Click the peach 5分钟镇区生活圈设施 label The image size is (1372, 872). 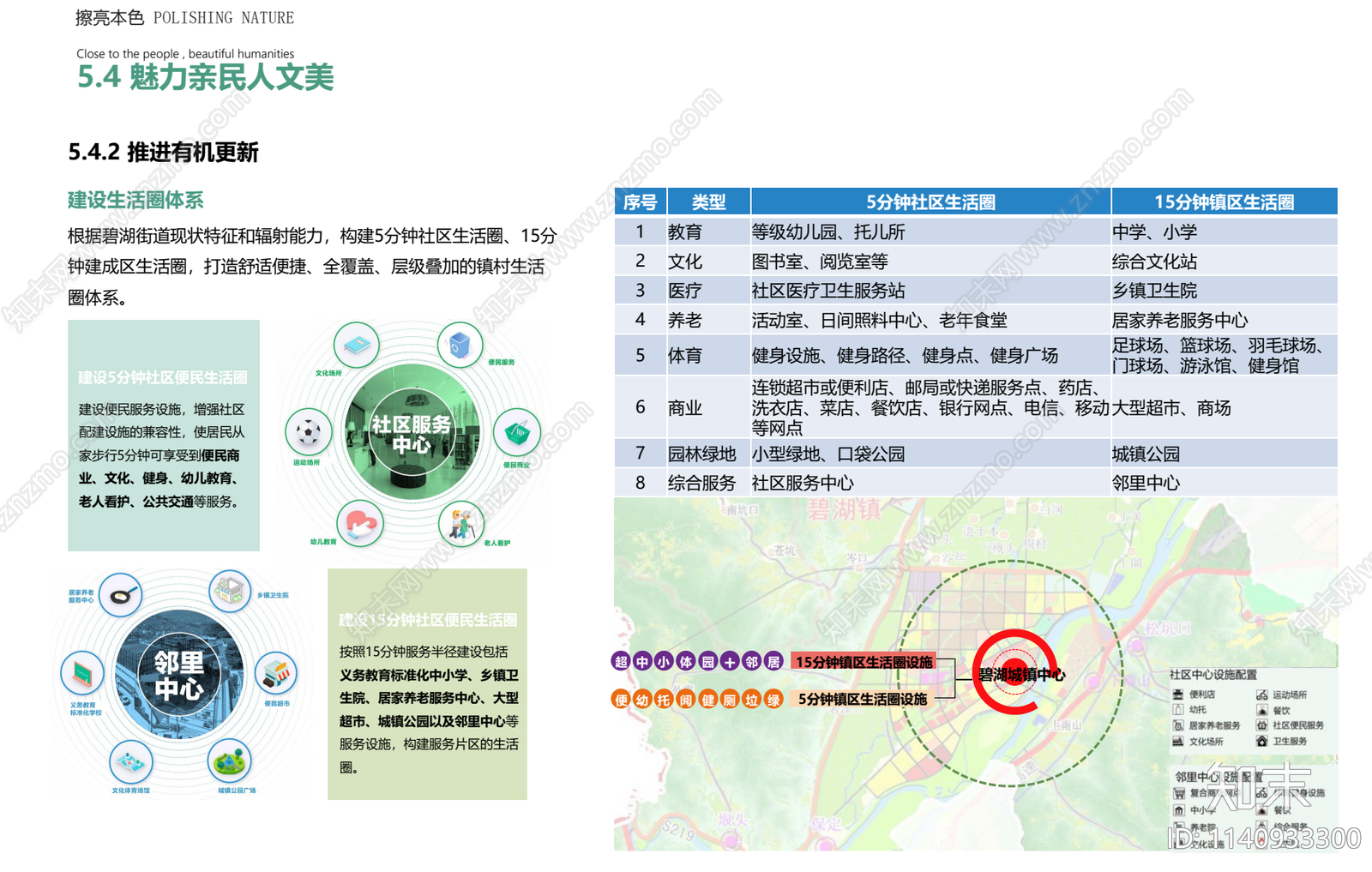(863, 700)
